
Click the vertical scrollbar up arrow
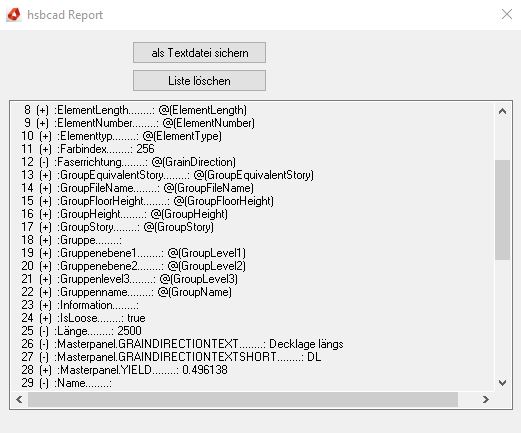(x=502, y=111)
